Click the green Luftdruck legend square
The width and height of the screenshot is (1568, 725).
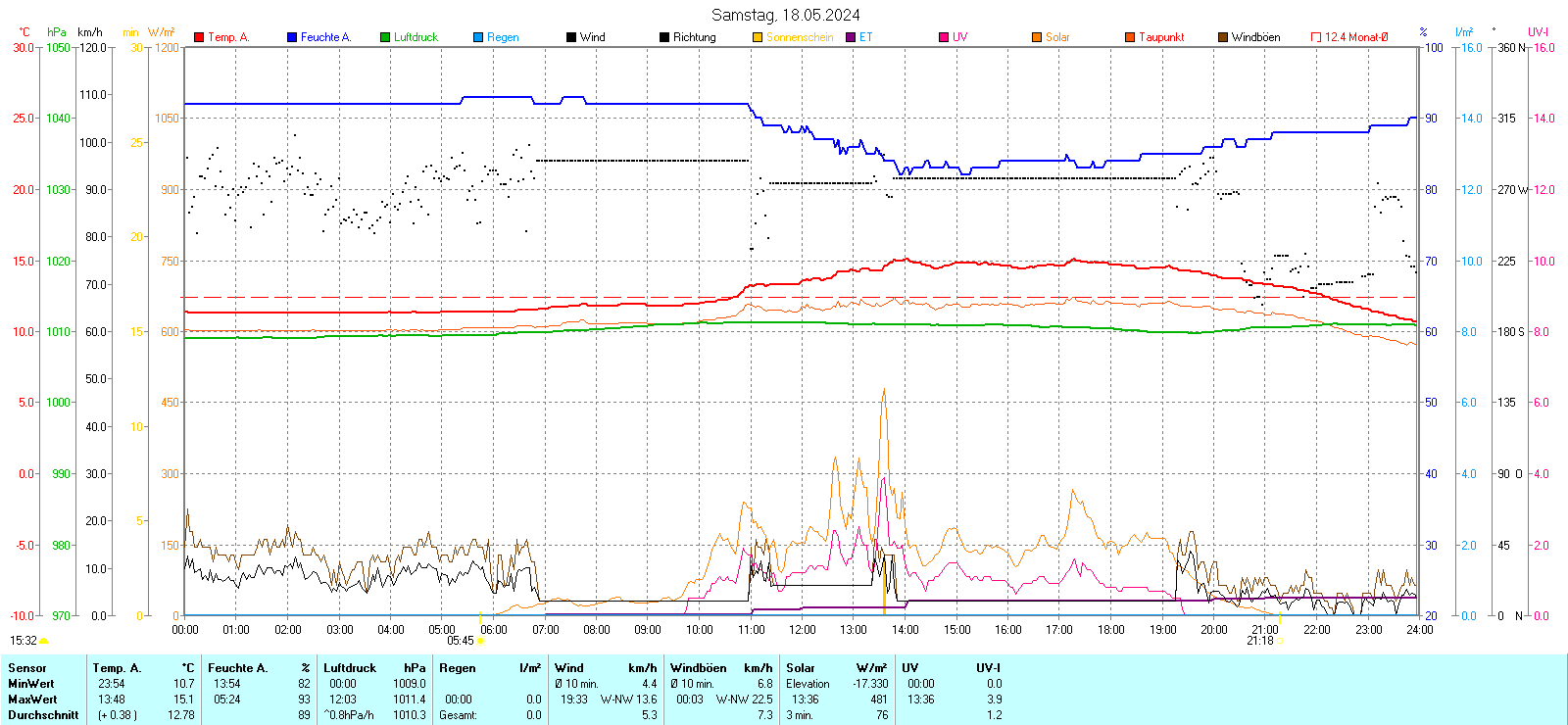[385, 37]
